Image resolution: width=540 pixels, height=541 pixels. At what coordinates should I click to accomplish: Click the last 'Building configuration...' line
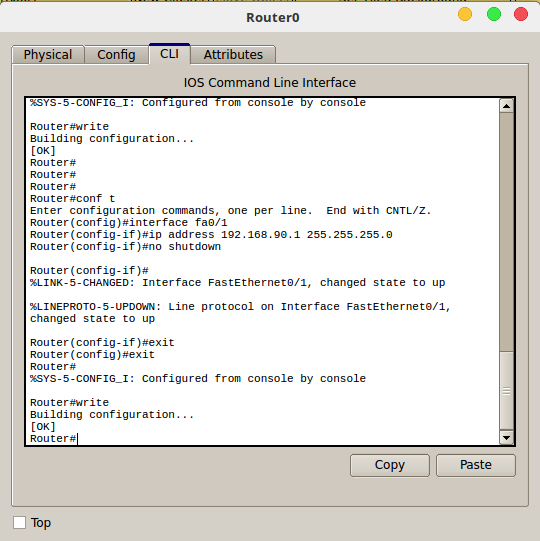pyautogui.click(x=112, y=415)
